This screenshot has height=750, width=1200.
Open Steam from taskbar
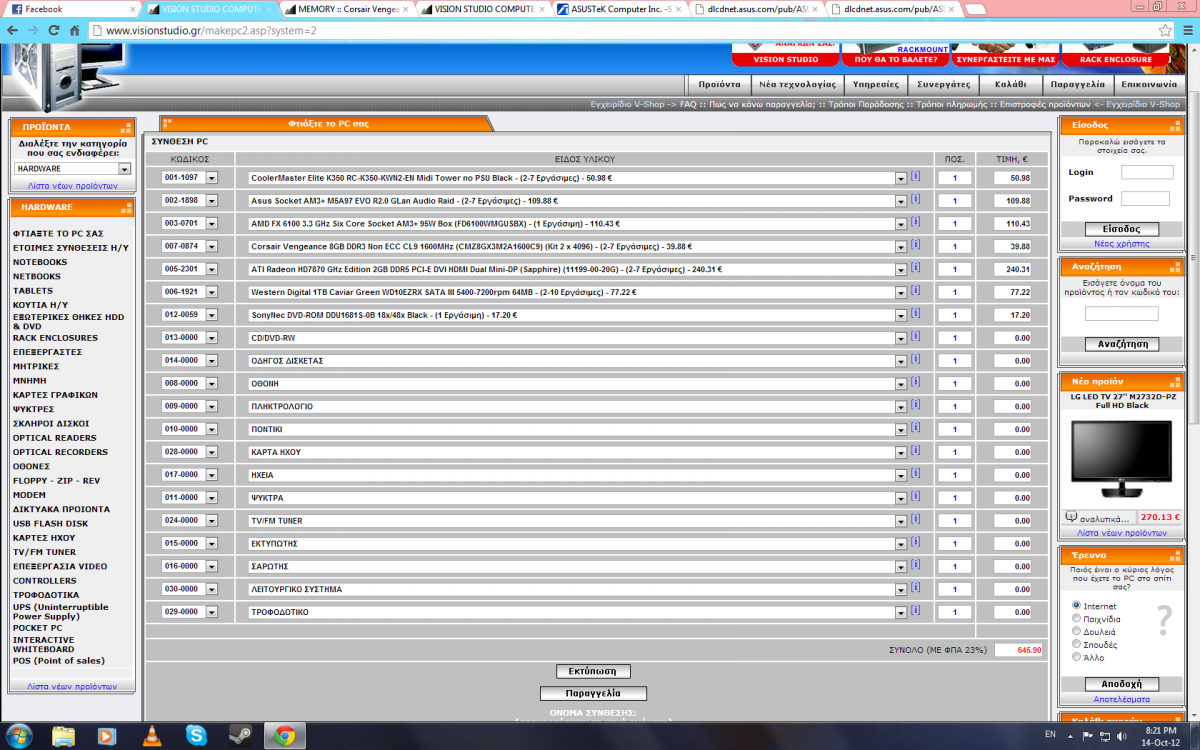240,736
